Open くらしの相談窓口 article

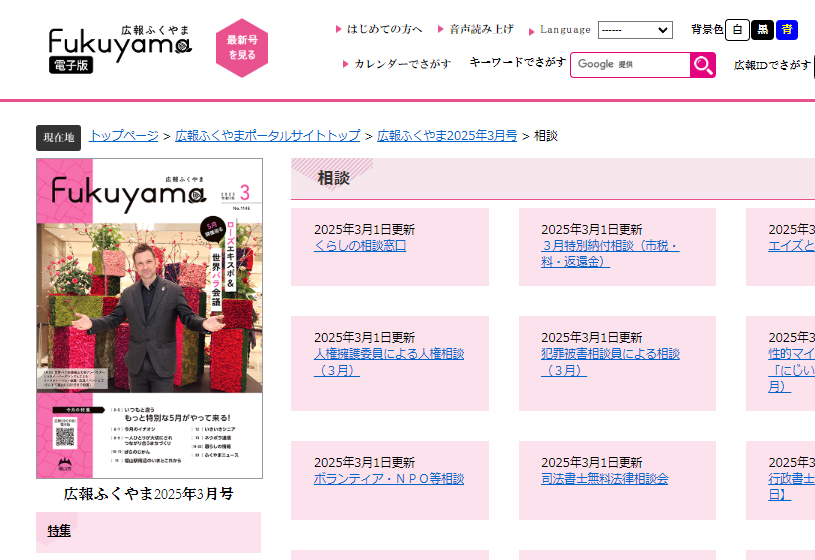(360, 245)
